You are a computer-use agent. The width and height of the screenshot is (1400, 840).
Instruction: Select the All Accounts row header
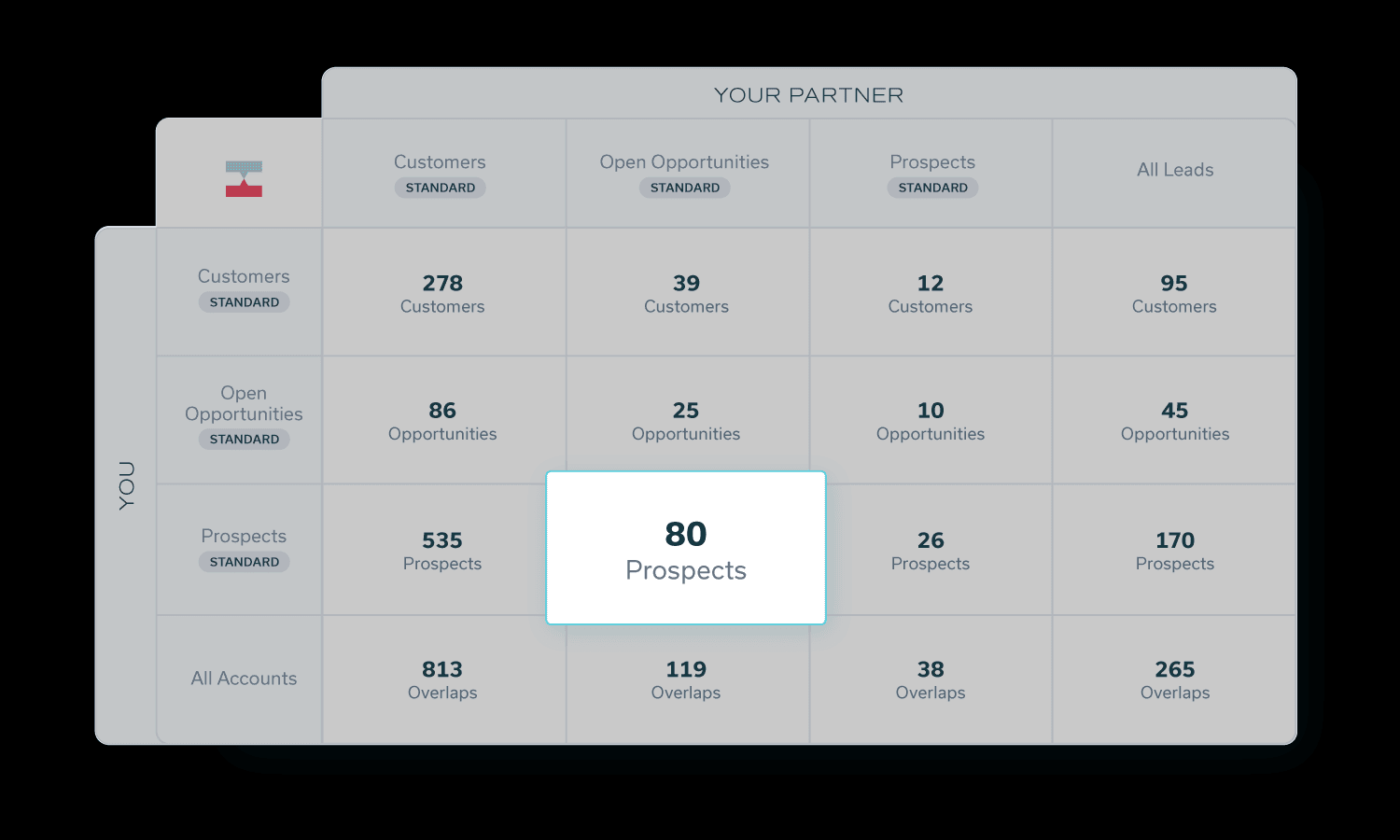click(244, 679)
